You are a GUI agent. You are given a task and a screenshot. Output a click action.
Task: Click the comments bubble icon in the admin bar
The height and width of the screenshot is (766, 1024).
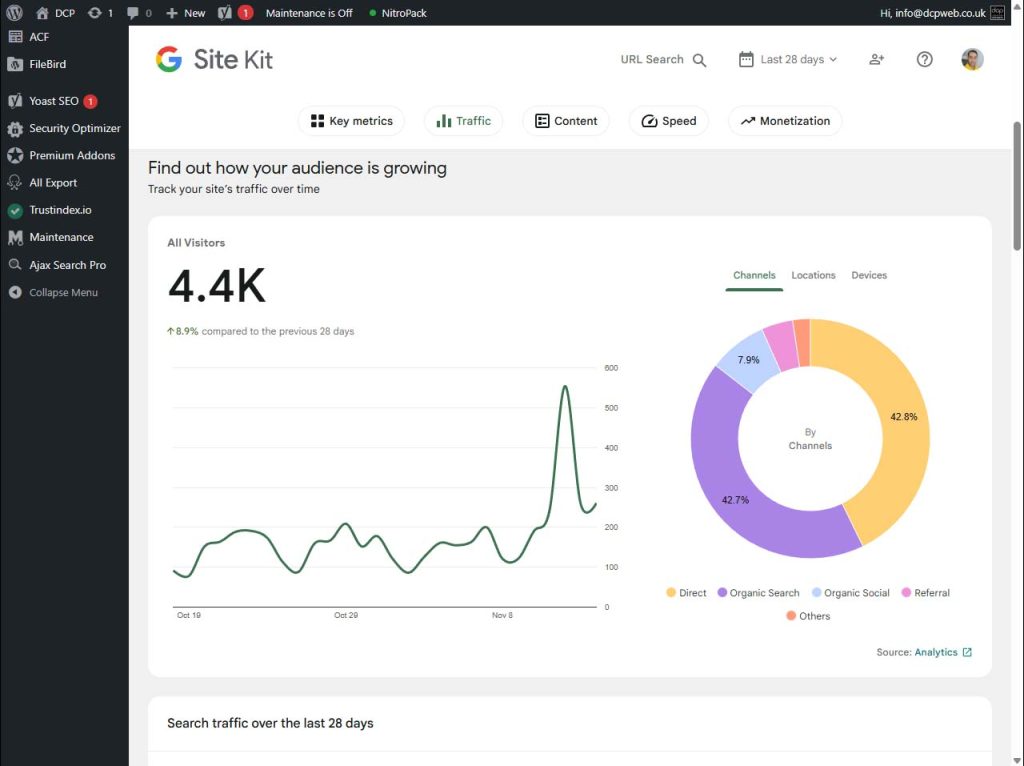click(133, 13)
